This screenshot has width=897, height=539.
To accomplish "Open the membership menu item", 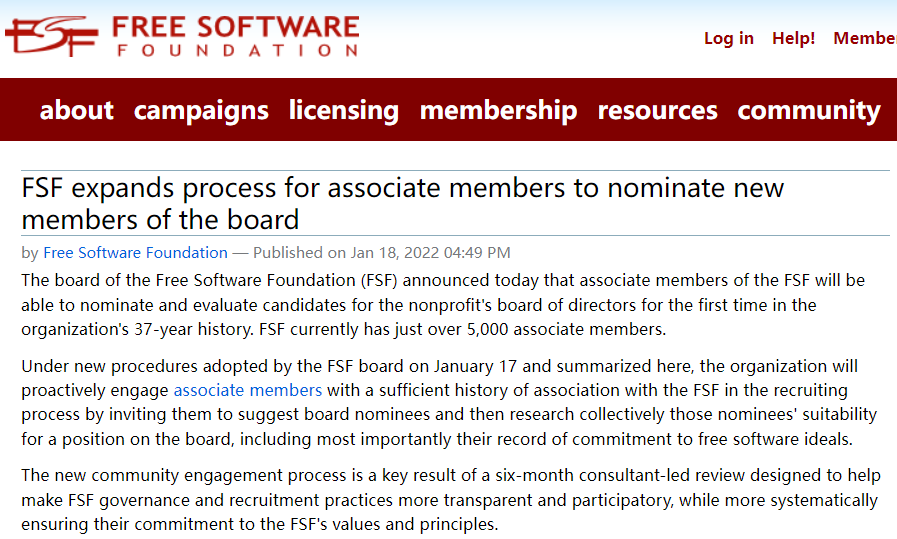I will pyautogui.click(x=498, y=110).
